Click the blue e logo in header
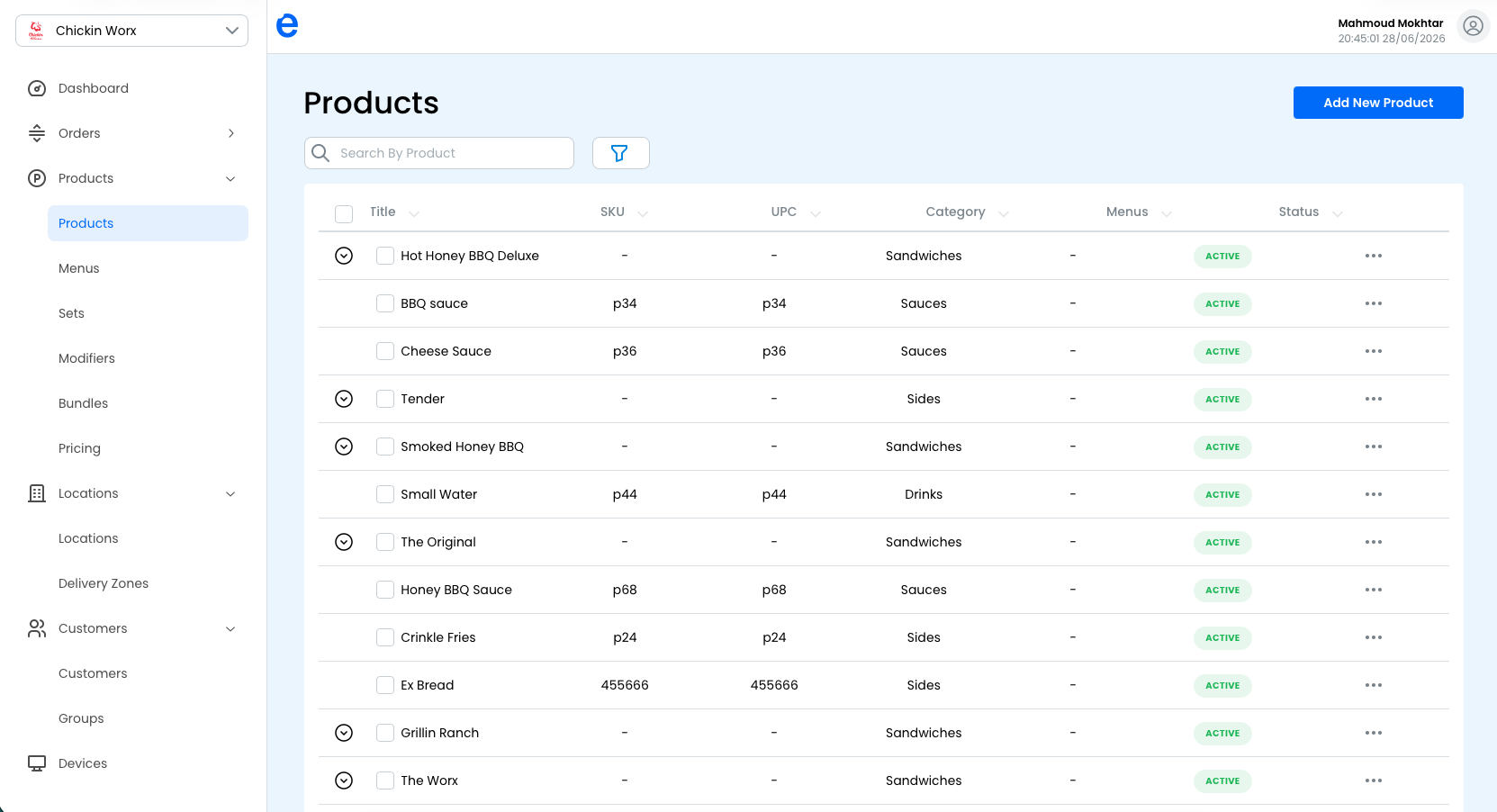Viewport: 1497px width, 812px height. 287,26
